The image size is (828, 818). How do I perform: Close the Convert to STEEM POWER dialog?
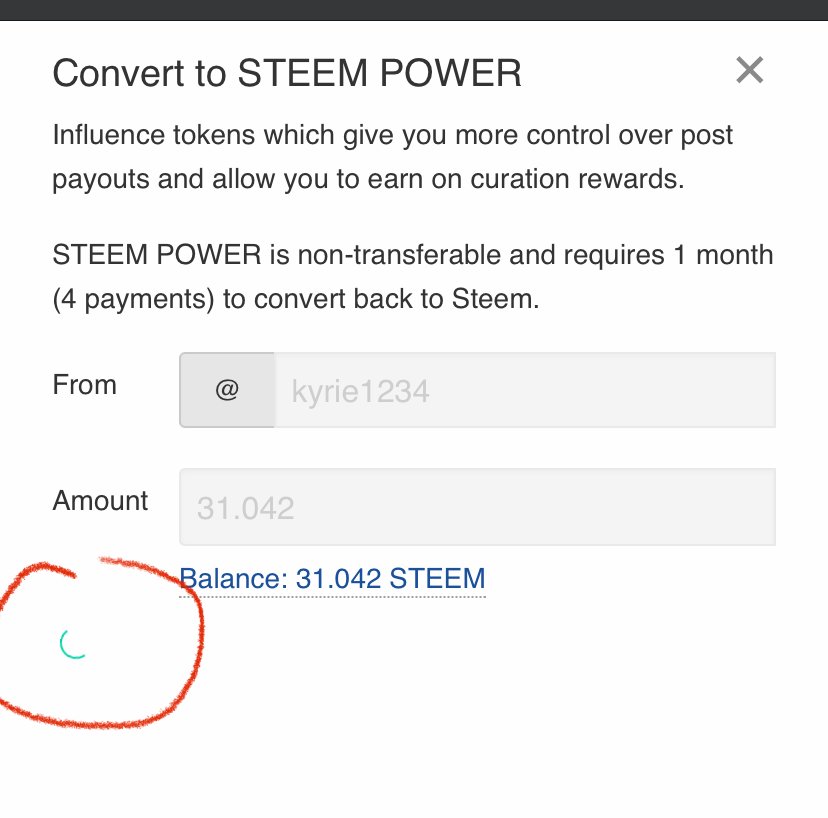(x=749, y=70)
